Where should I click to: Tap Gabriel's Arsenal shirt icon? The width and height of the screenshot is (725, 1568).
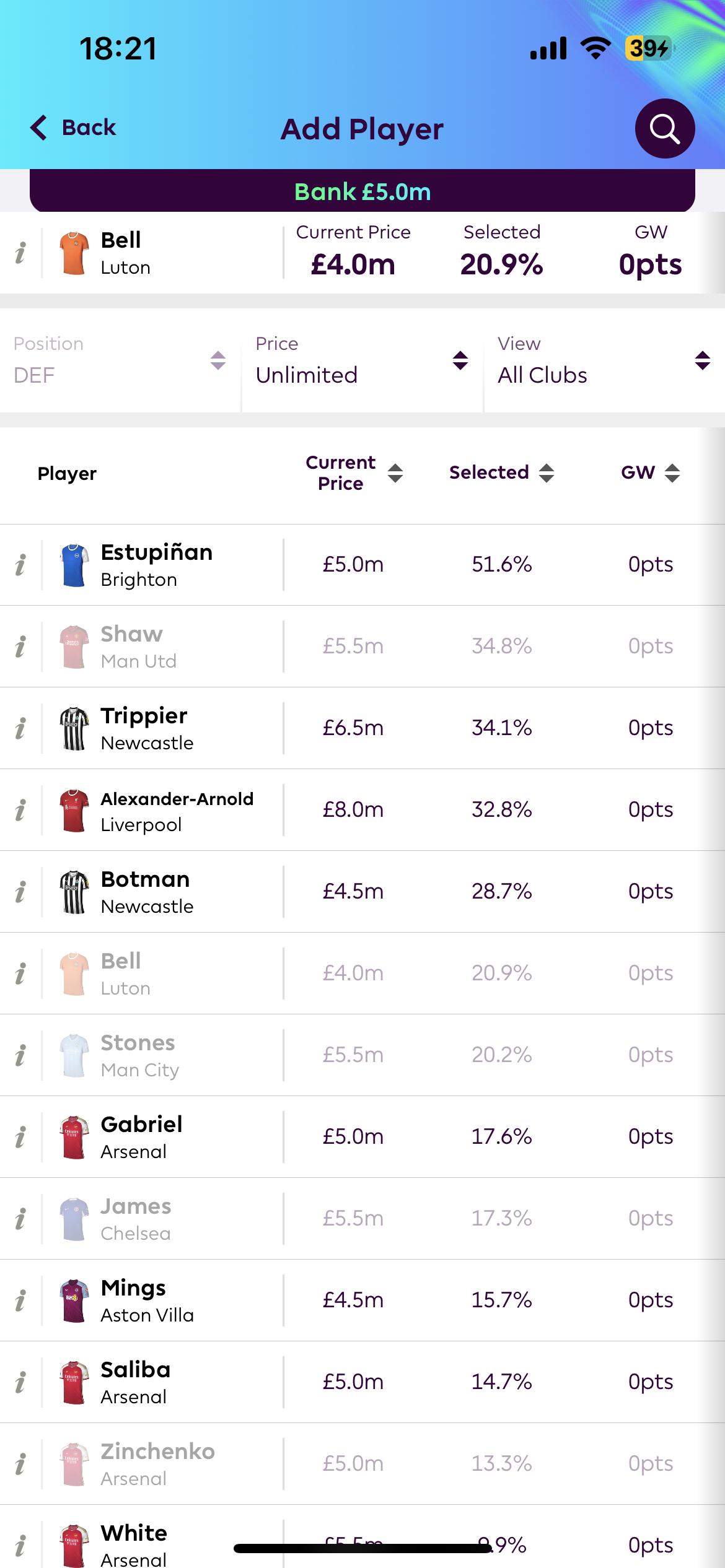[74, 1137]
